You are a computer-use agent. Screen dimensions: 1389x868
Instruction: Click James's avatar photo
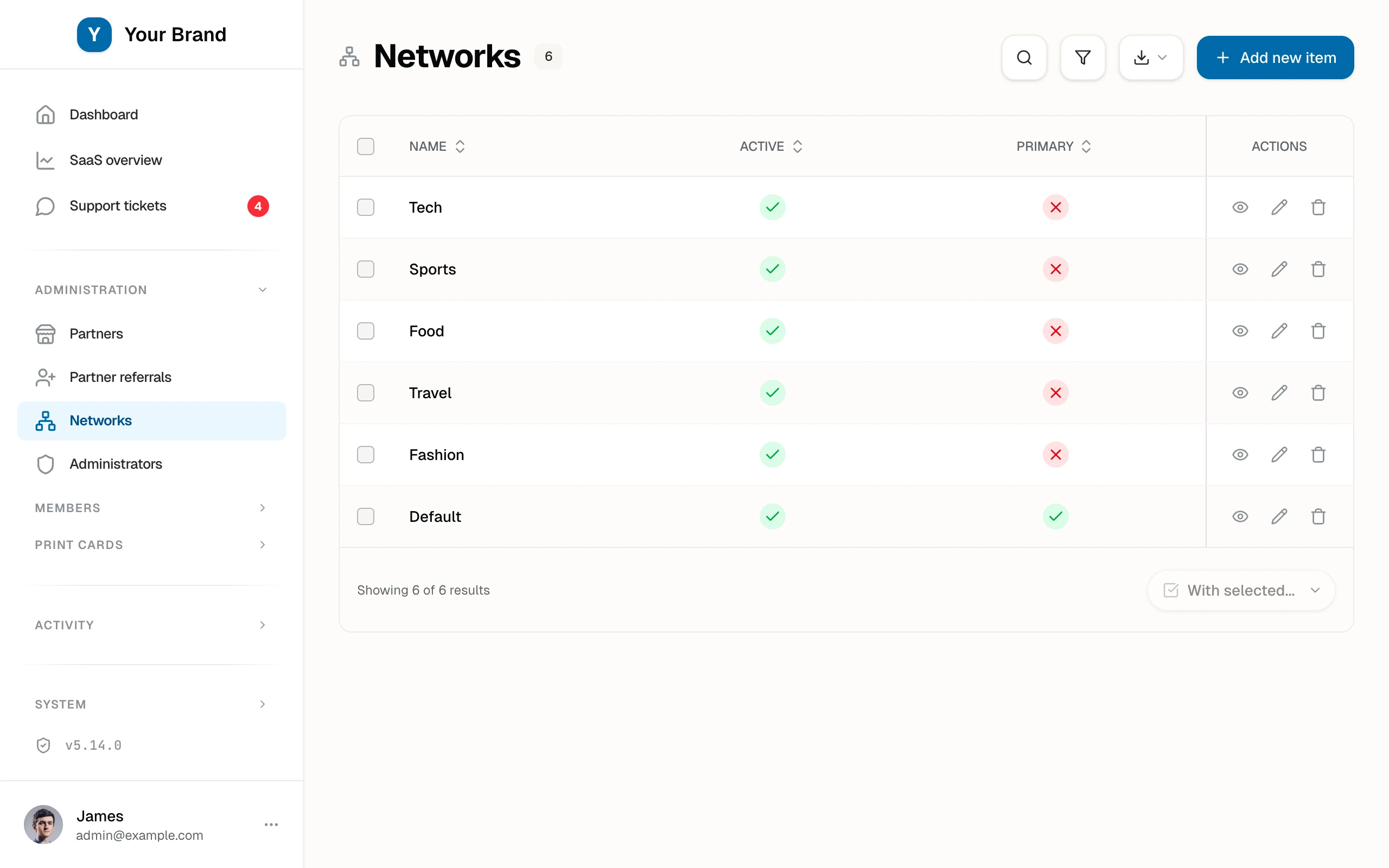[43, 825]
